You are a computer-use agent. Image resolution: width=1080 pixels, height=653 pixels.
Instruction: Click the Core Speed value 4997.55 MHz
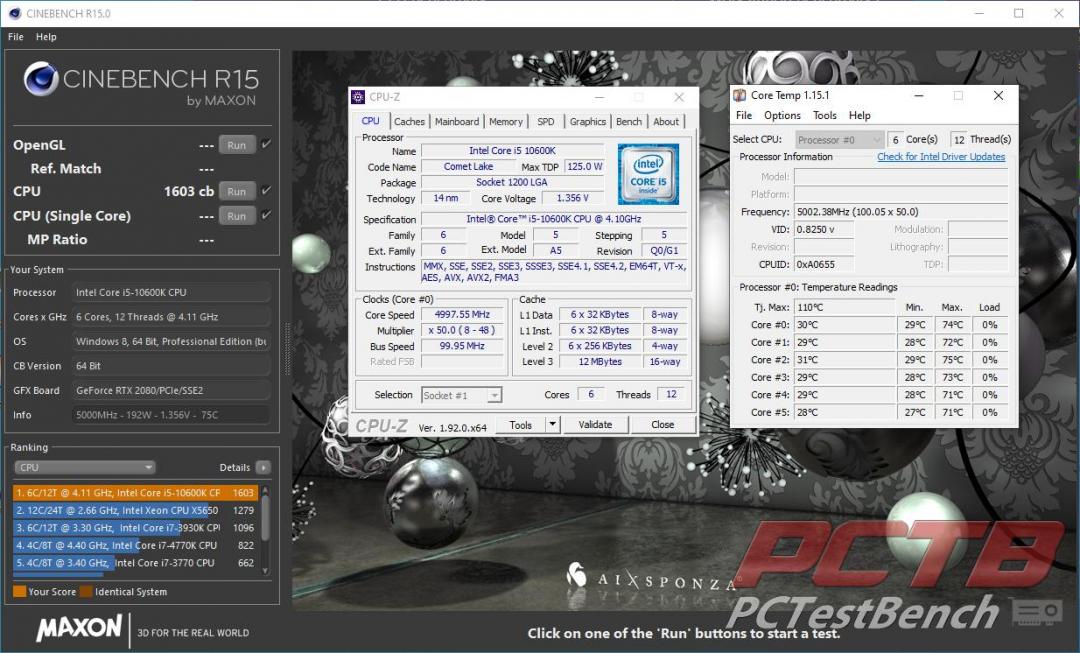(x=462, y=314)
